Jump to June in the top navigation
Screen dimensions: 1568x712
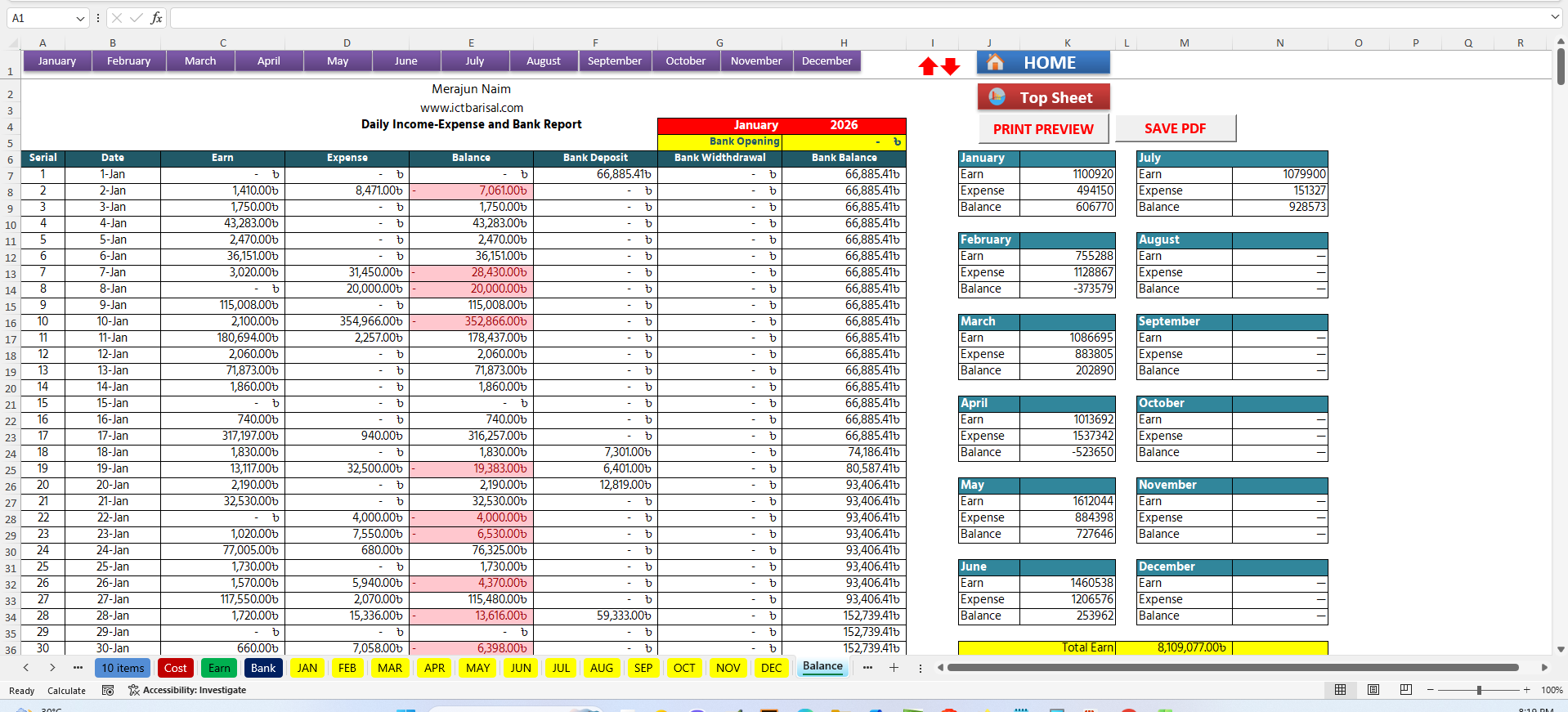tap(406, 61)
